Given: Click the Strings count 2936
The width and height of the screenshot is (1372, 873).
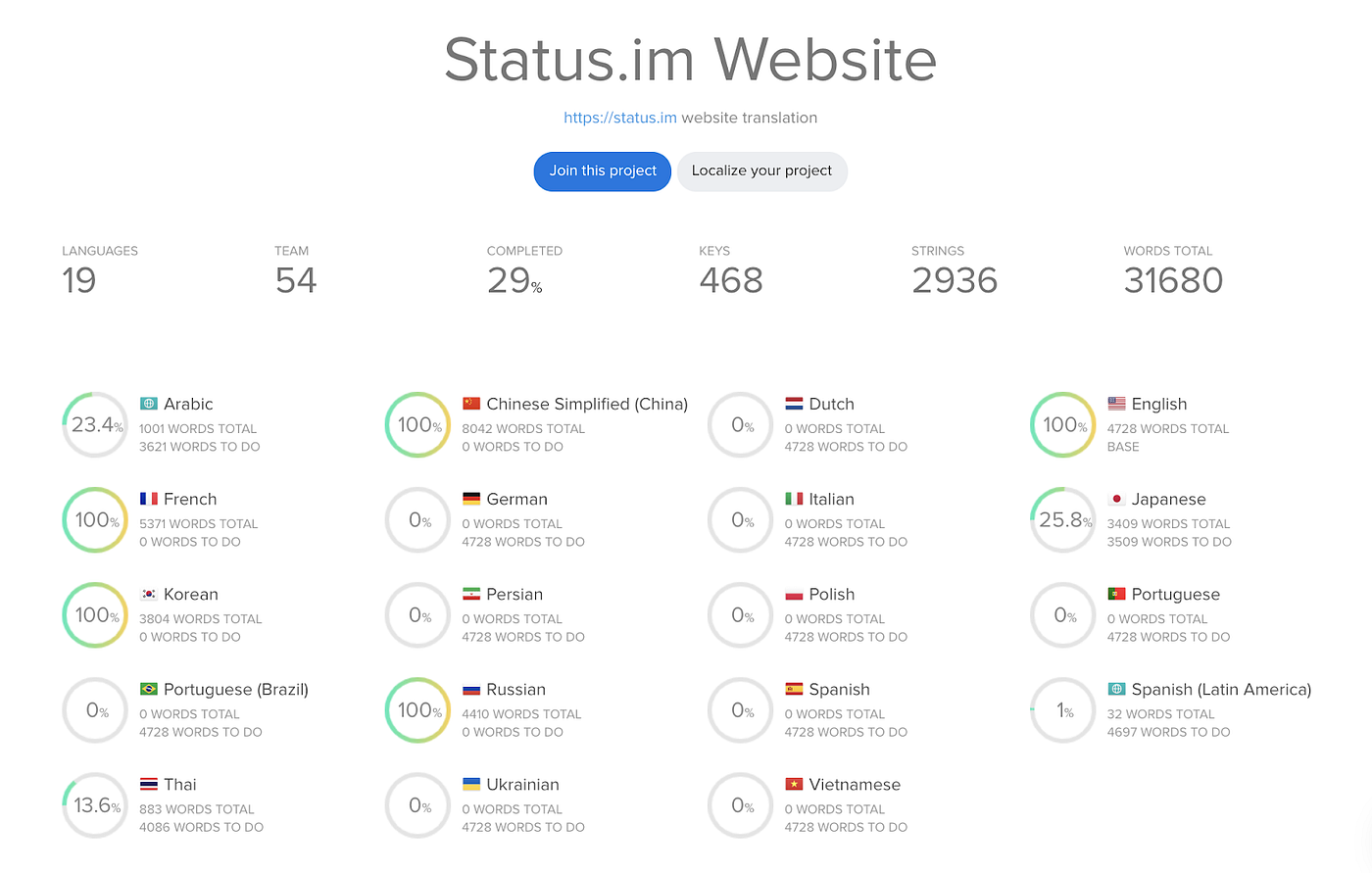Looking at the screenshot, I should pyautogui.click(x=955, y=281).
